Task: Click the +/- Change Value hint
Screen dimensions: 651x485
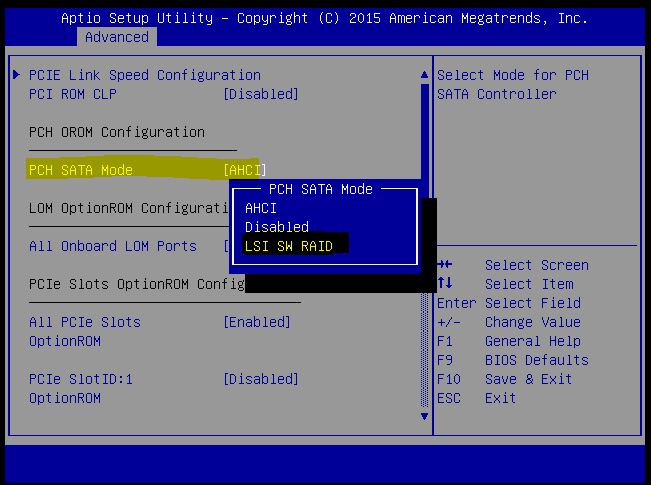Action: (x=509, y=322)
